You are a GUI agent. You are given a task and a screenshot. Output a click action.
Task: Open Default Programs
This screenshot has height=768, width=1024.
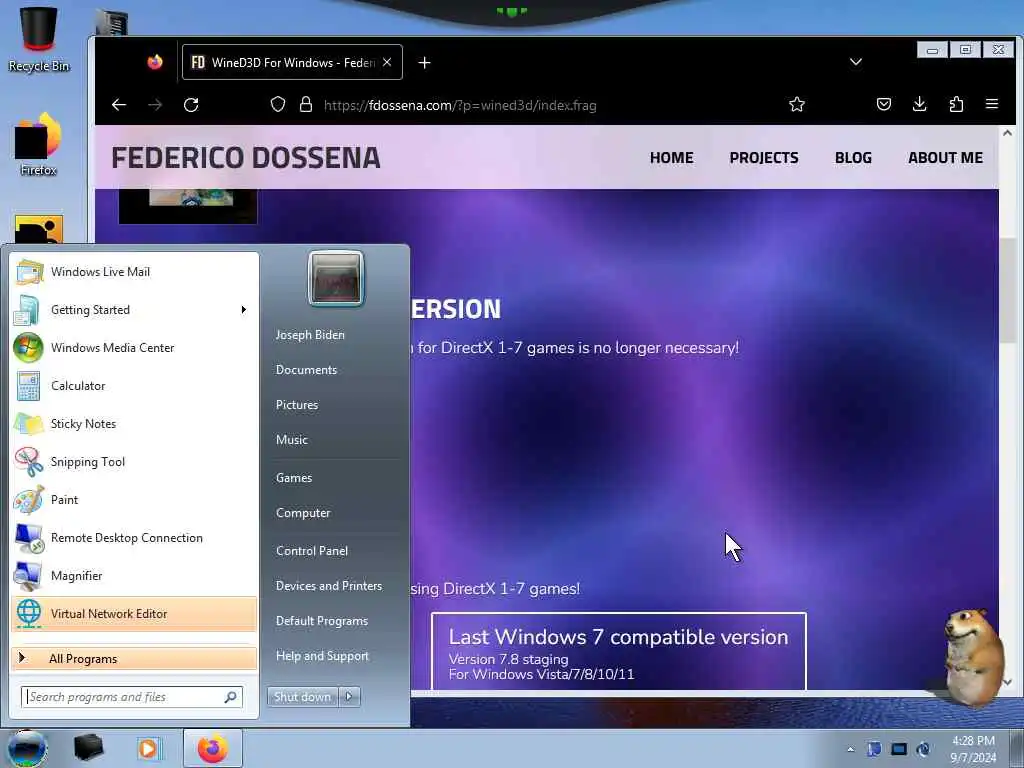click(321, 621)
